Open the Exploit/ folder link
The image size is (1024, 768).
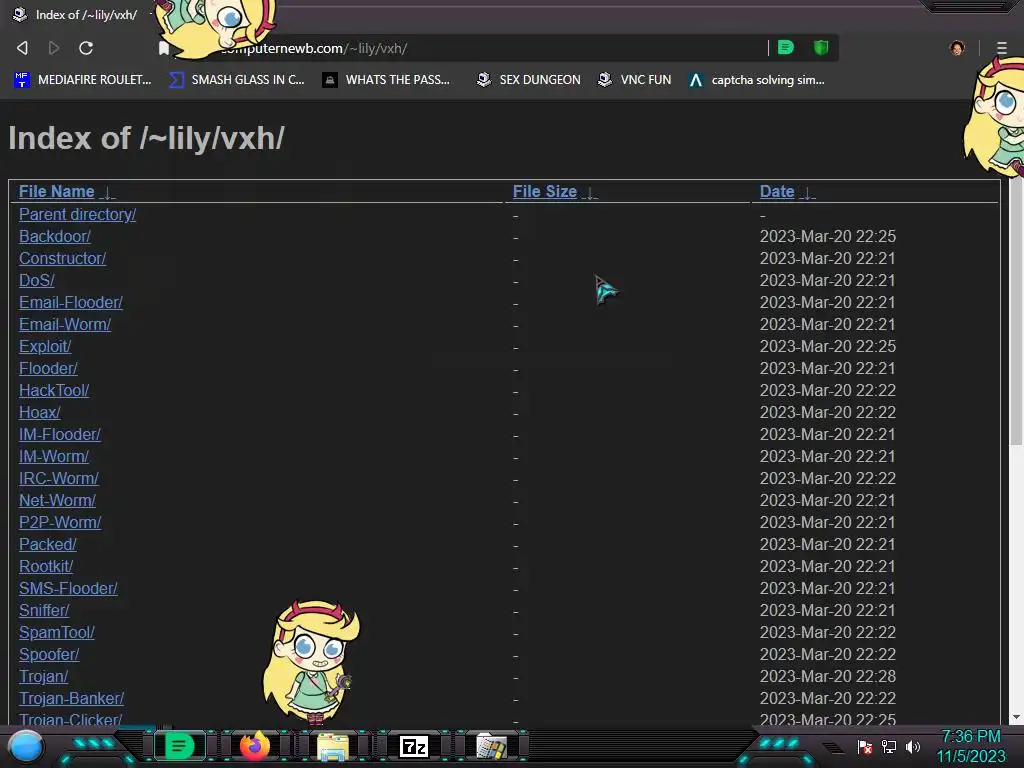point(45,346)
